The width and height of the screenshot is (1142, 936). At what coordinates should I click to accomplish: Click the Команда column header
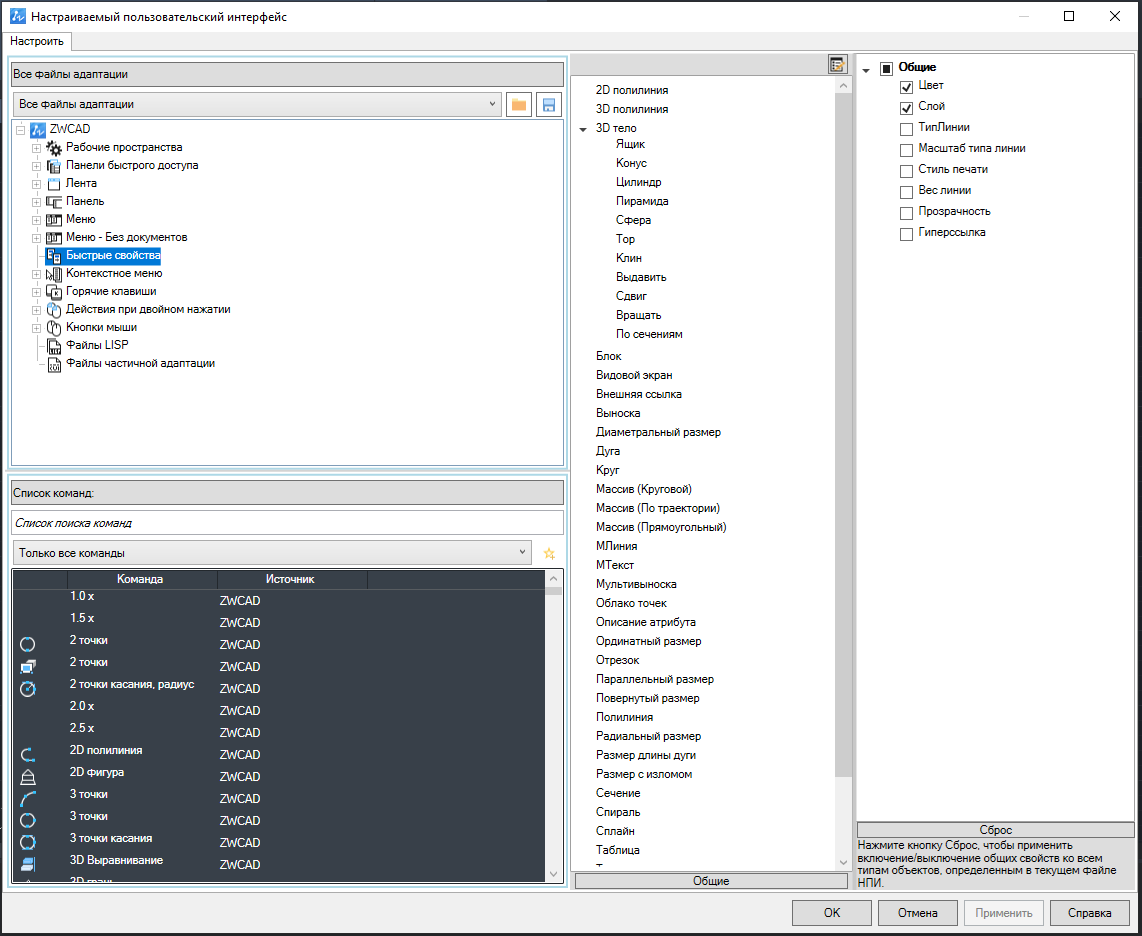tap(142, 579)
